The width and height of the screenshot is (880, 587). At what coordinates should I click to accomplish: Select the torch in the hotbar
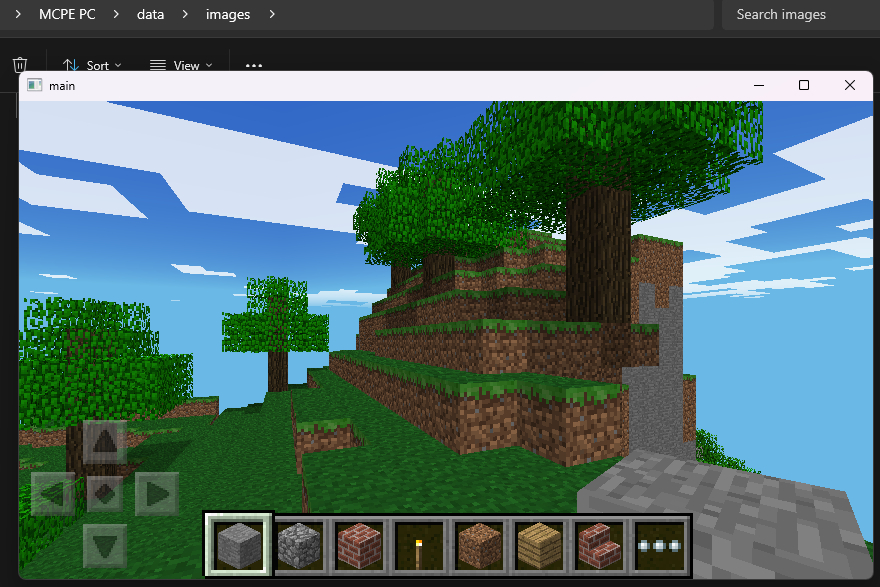click(x=420, y=545)
